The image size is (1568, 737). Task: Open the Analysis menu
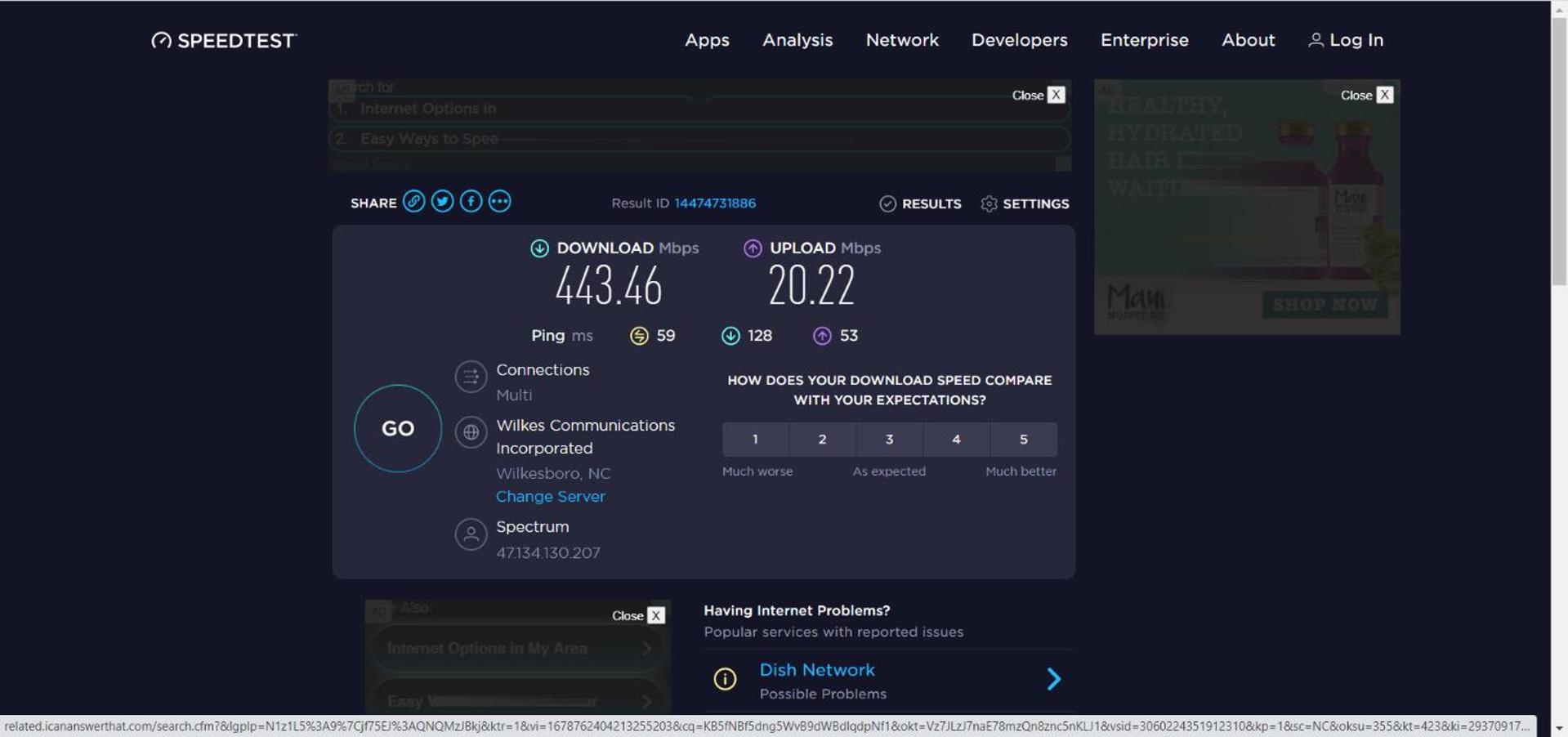pos(797,40)
